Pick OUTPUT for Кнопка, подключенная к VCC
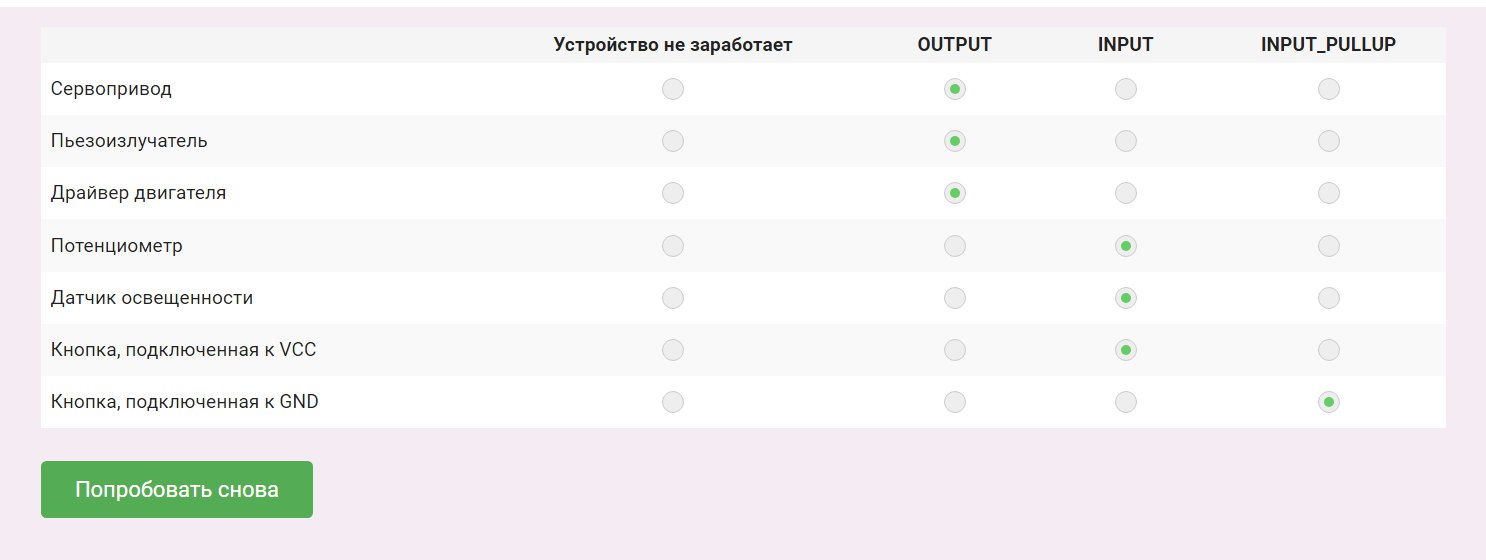The width and height of the screenshot is (1486, 560). (955, 350)
